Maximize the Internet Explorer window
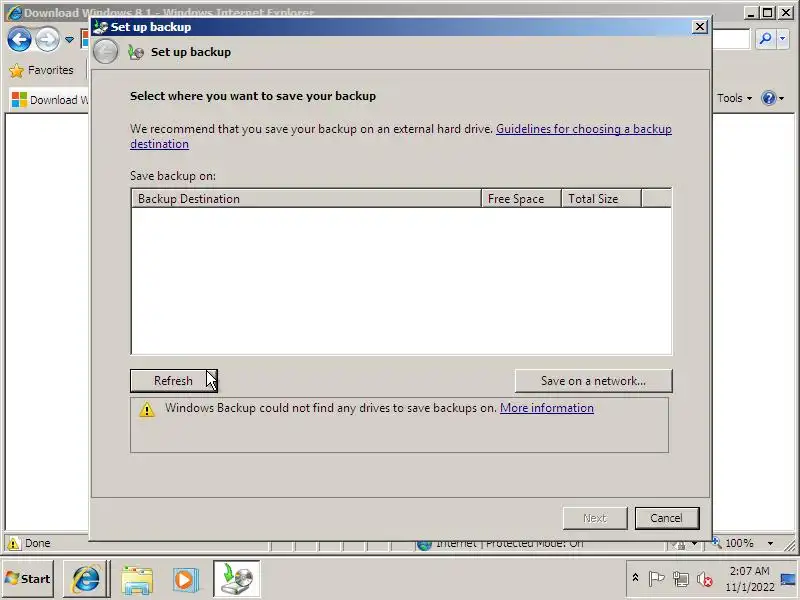 click(767, 13)
